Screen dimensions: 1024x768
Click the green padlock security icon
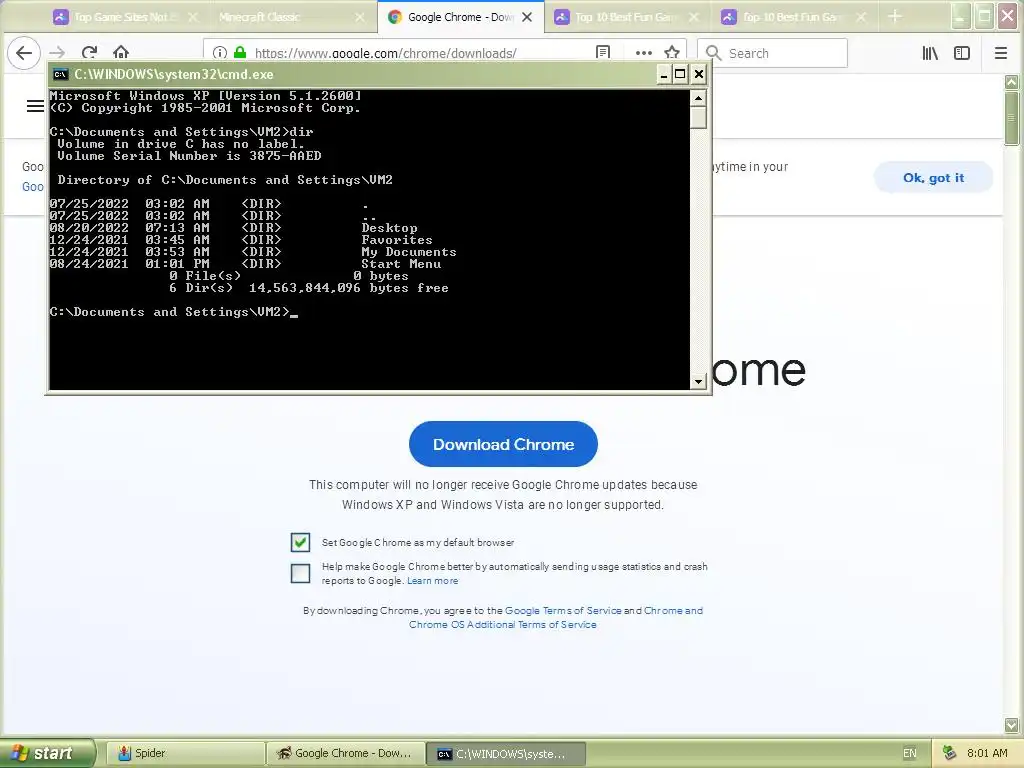[x=240, y=53]
